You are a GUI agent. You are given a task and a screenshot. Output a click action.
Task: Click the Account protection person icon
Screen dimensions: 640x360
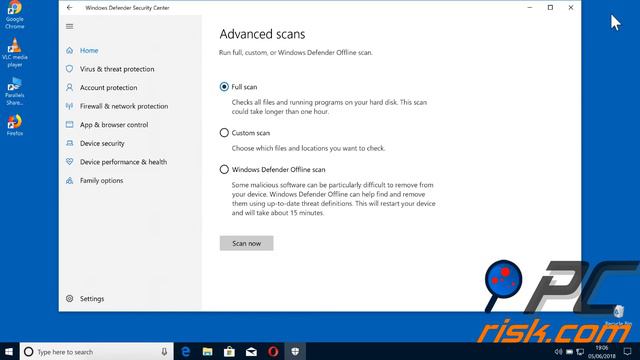[70, 87]
